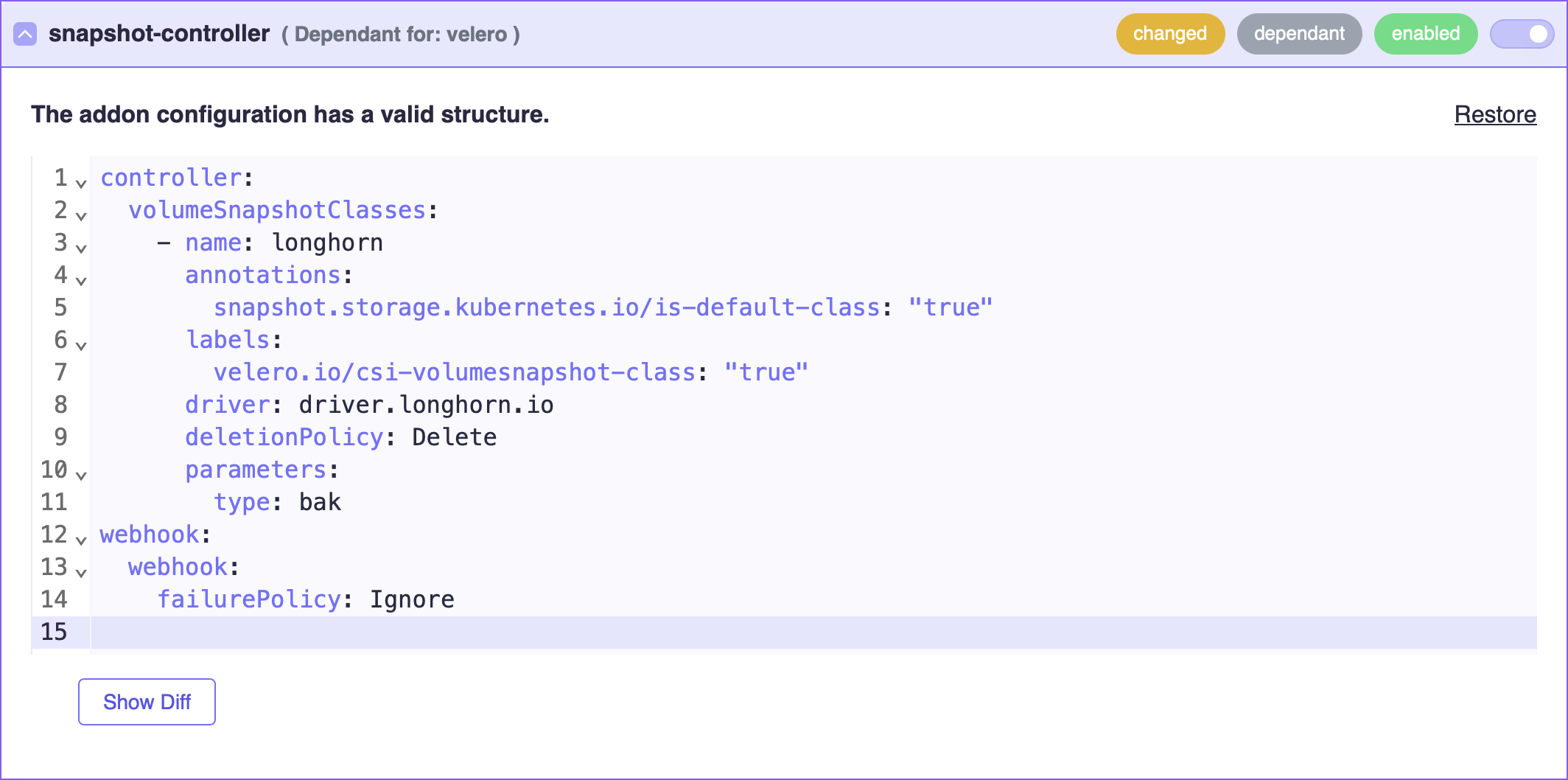The height and width of the screenshot is (780, 1568).
Task: Click the snapshot-controller addon title
Action: [159, 34]
